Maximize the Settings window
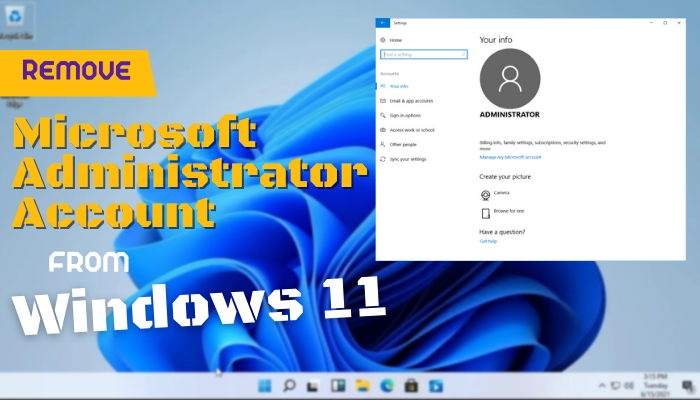 665,23
